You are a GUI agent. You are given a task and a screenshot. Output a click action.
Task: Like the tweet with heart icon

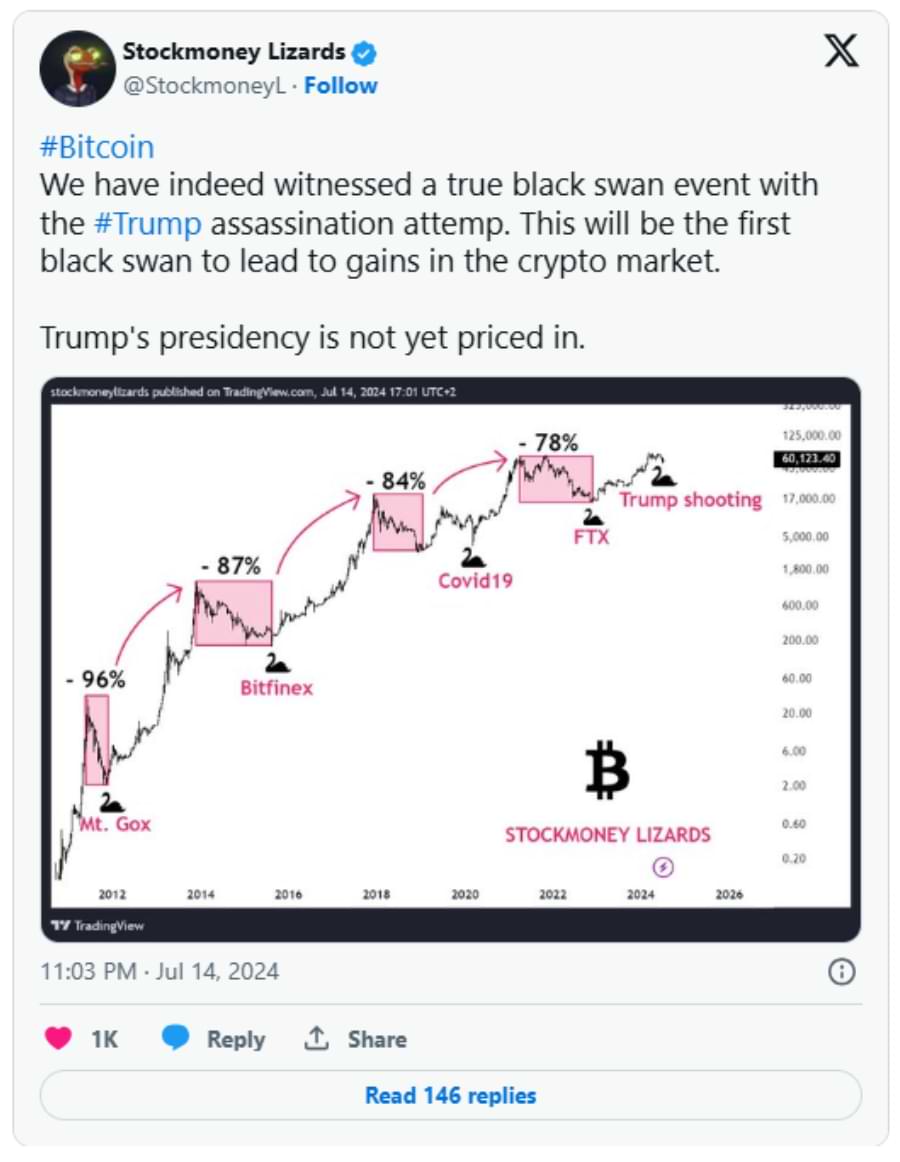(59, 1039)
